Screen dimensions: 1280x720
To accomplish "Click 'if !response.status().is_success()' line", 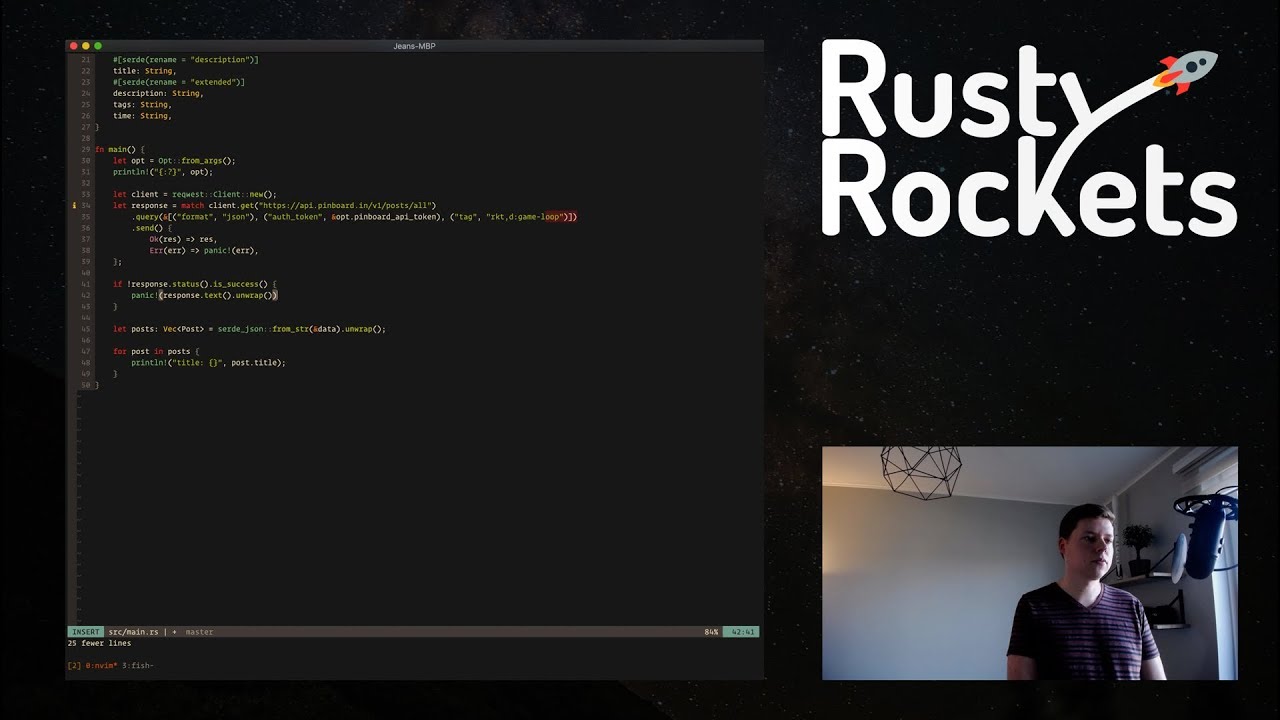I will coord(195,284).
